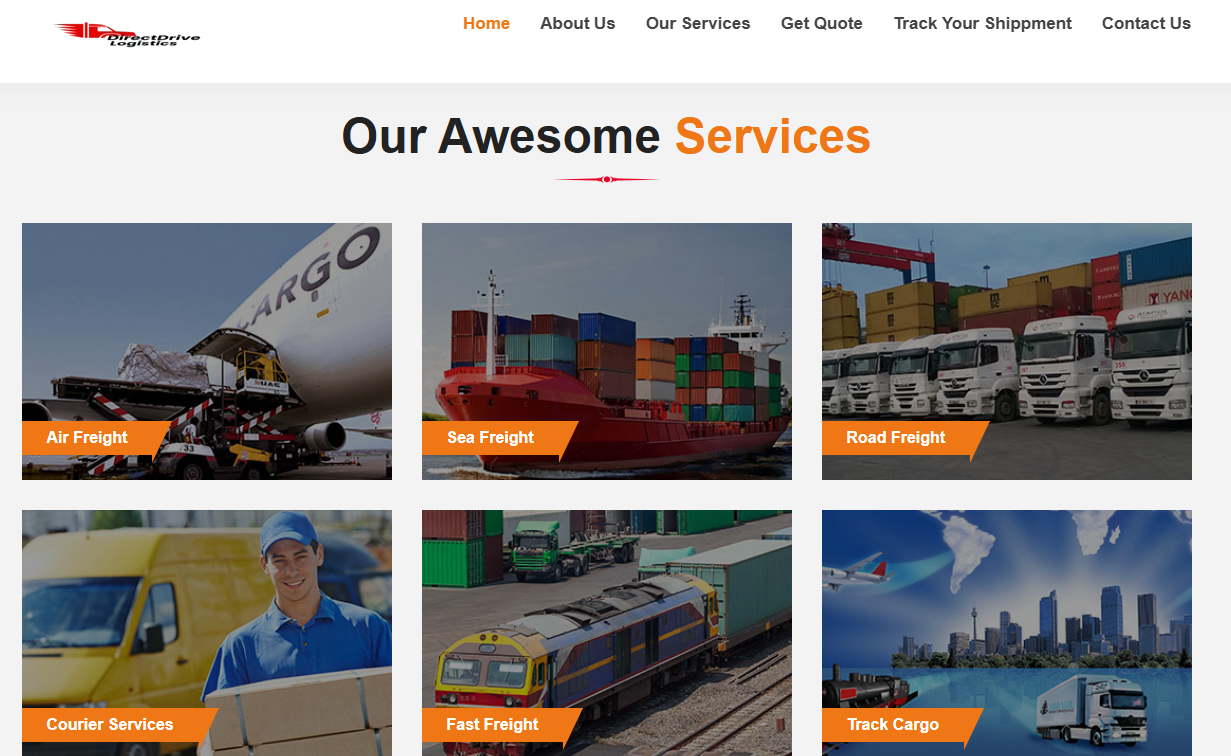Image resolution: width=1231 pixels, height=756 pixels.
Task: Go to the About Us page
Action: click(x=577, y=23)
